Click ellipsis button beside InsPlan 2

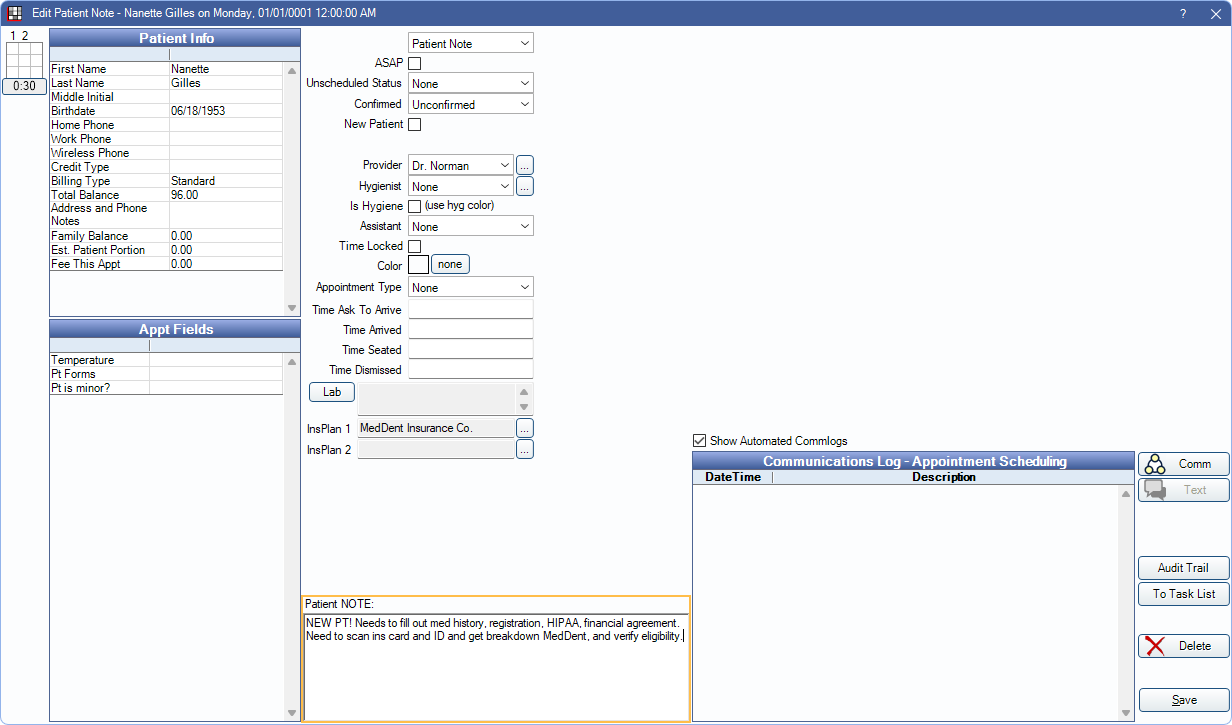click(x=525, y=450)
